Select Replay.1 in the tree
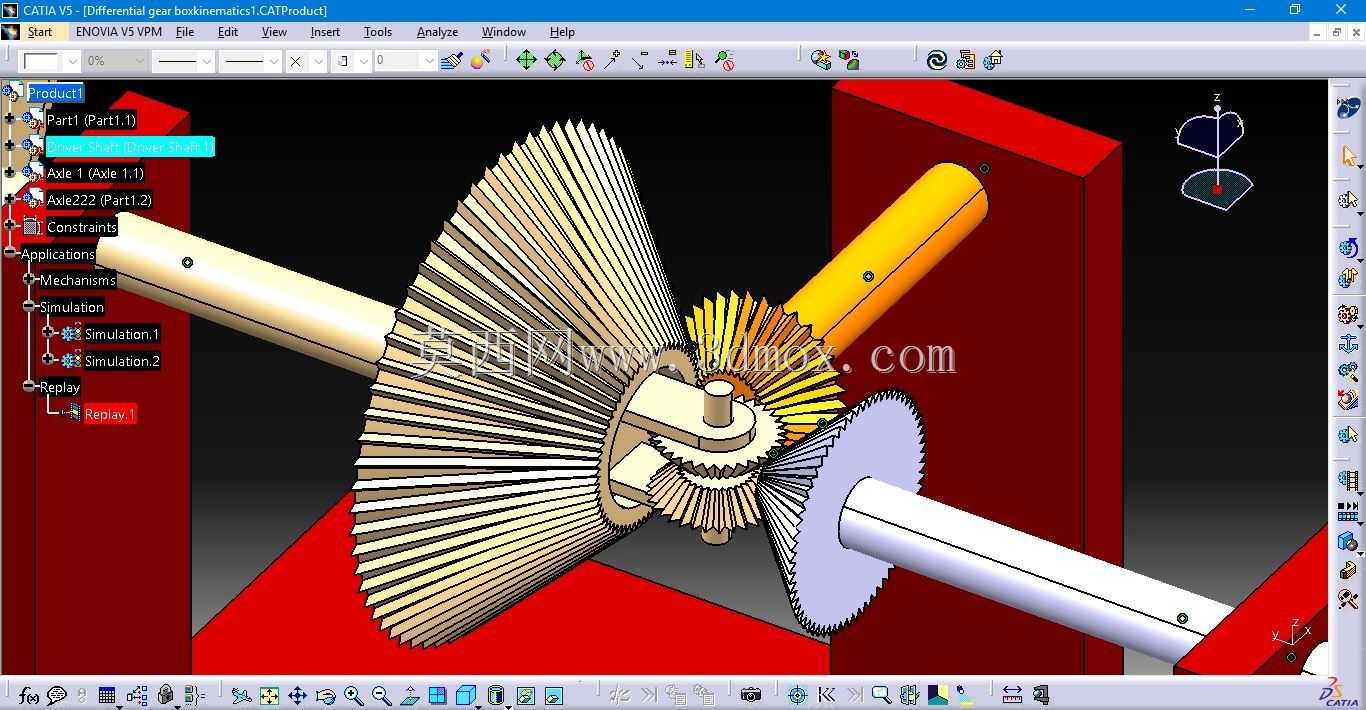 [x=109, y=414]
